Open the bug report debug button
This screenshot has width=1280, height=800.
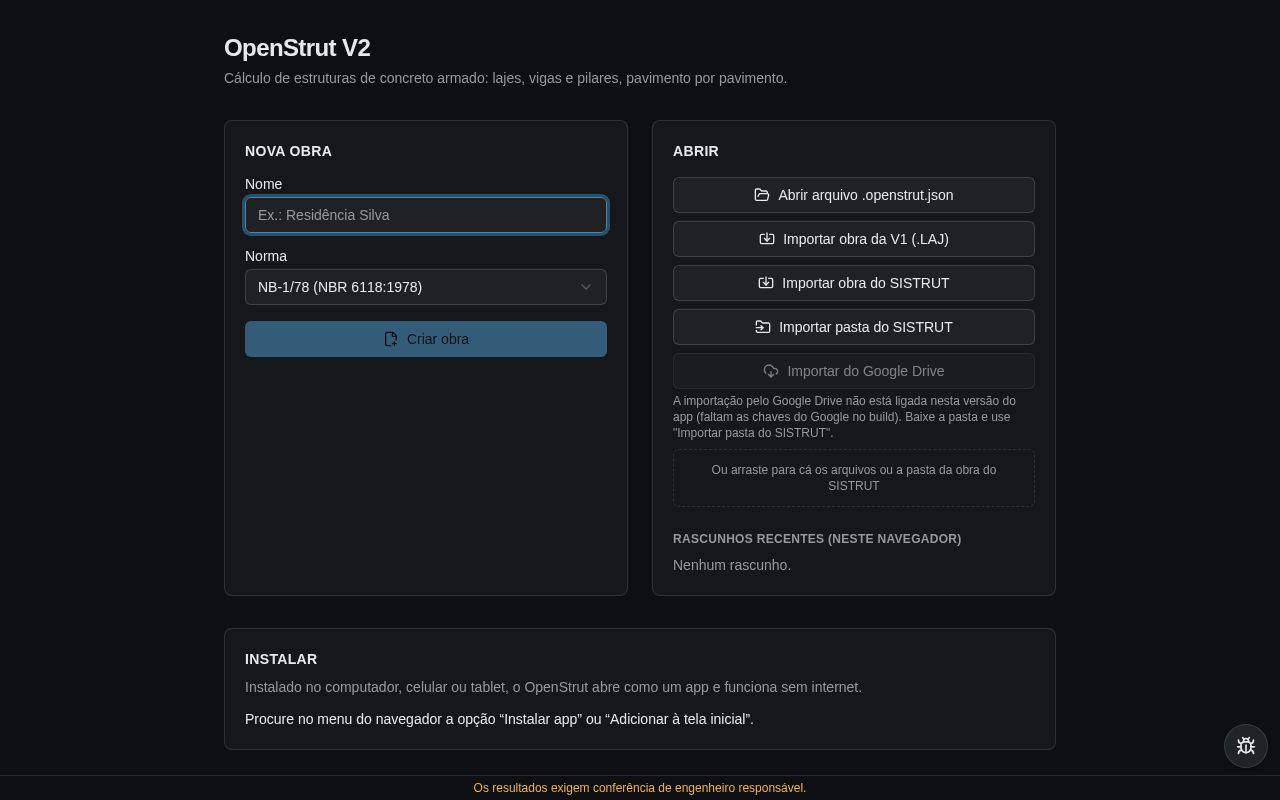point(1246,746)
